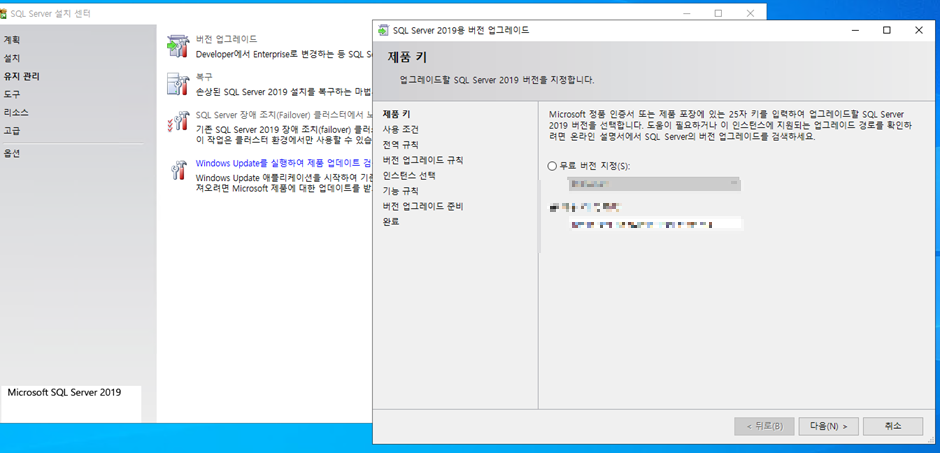Image resolution: width=940 pixels, height=453 pixels.
Task: Minimize the 버전 업그레이드 dialog window
Action: click(x=854, y=30)
